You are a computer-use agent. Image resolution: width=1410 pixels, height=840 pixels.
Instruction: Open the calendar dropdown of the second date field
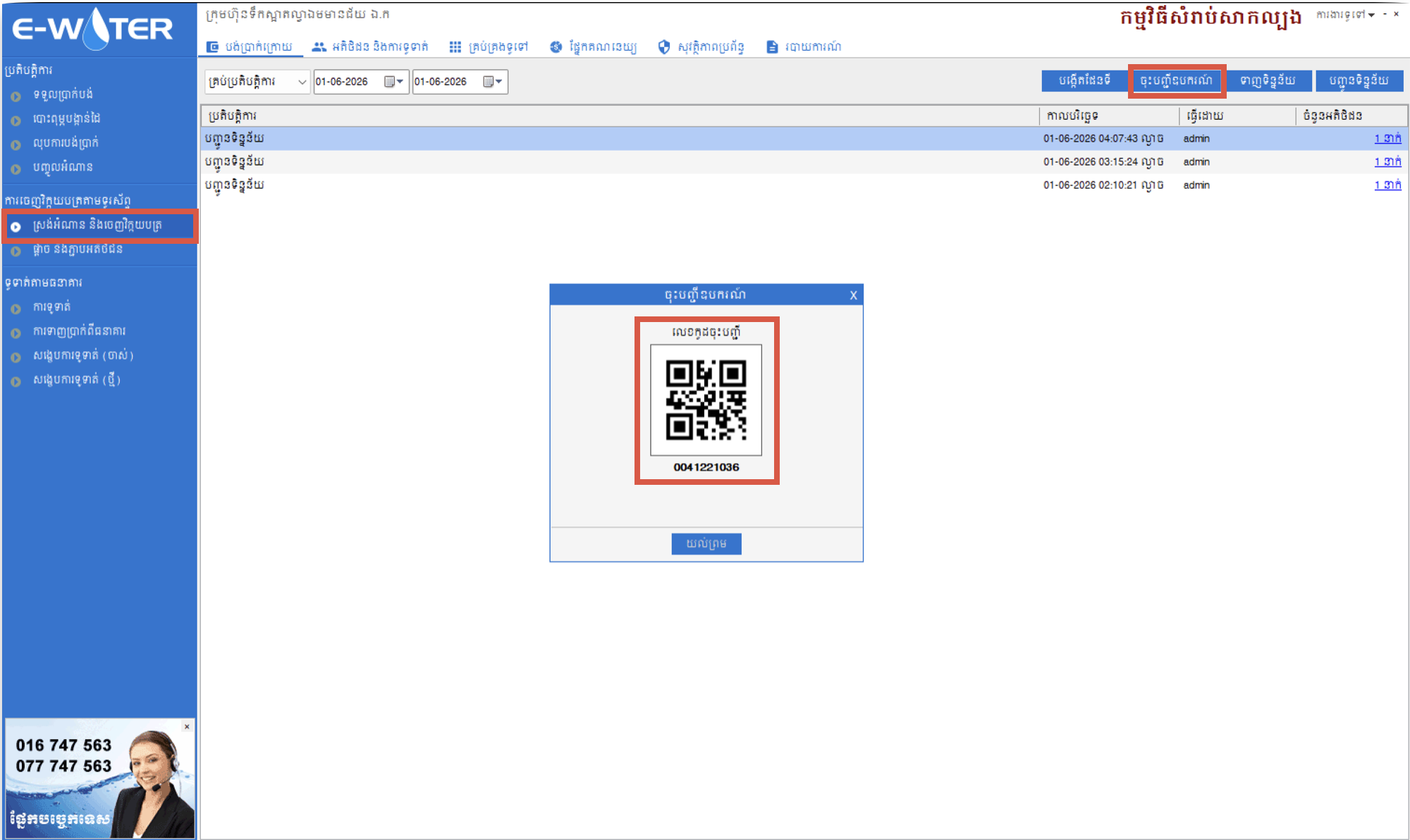(x=493, y=82)
